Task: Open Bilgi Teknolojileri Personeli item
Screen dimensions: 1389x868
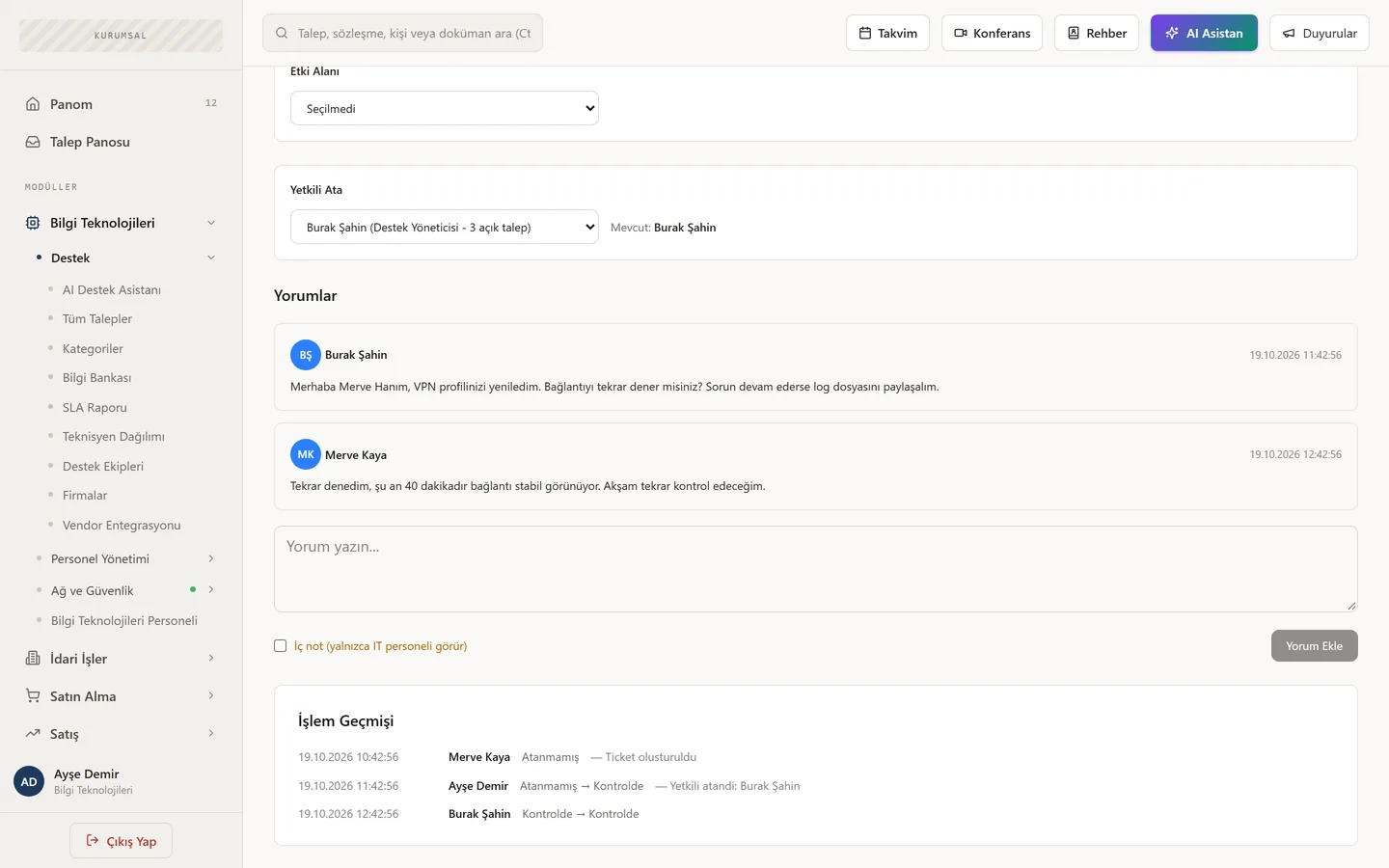Action: point(124,621)
